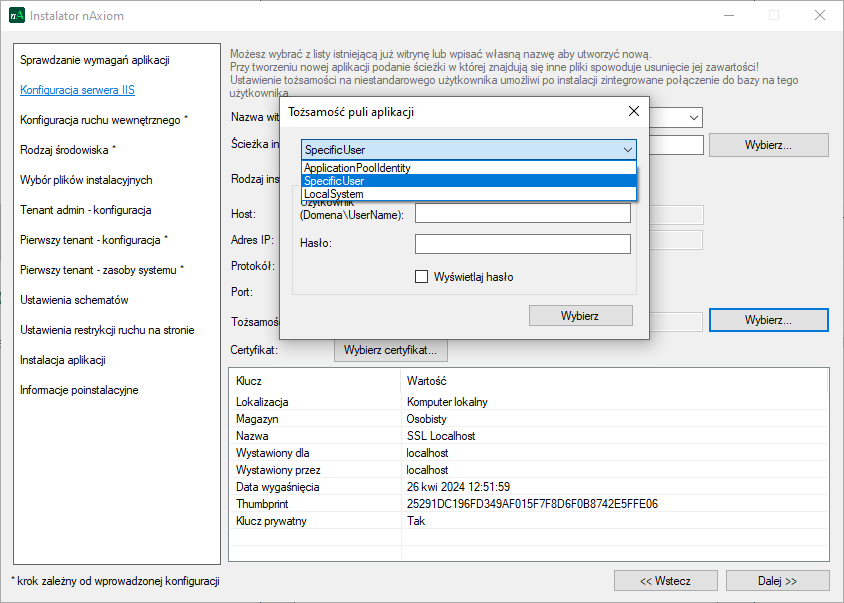
Task: Click the Wartość column header
Action: tap(614, 381)
